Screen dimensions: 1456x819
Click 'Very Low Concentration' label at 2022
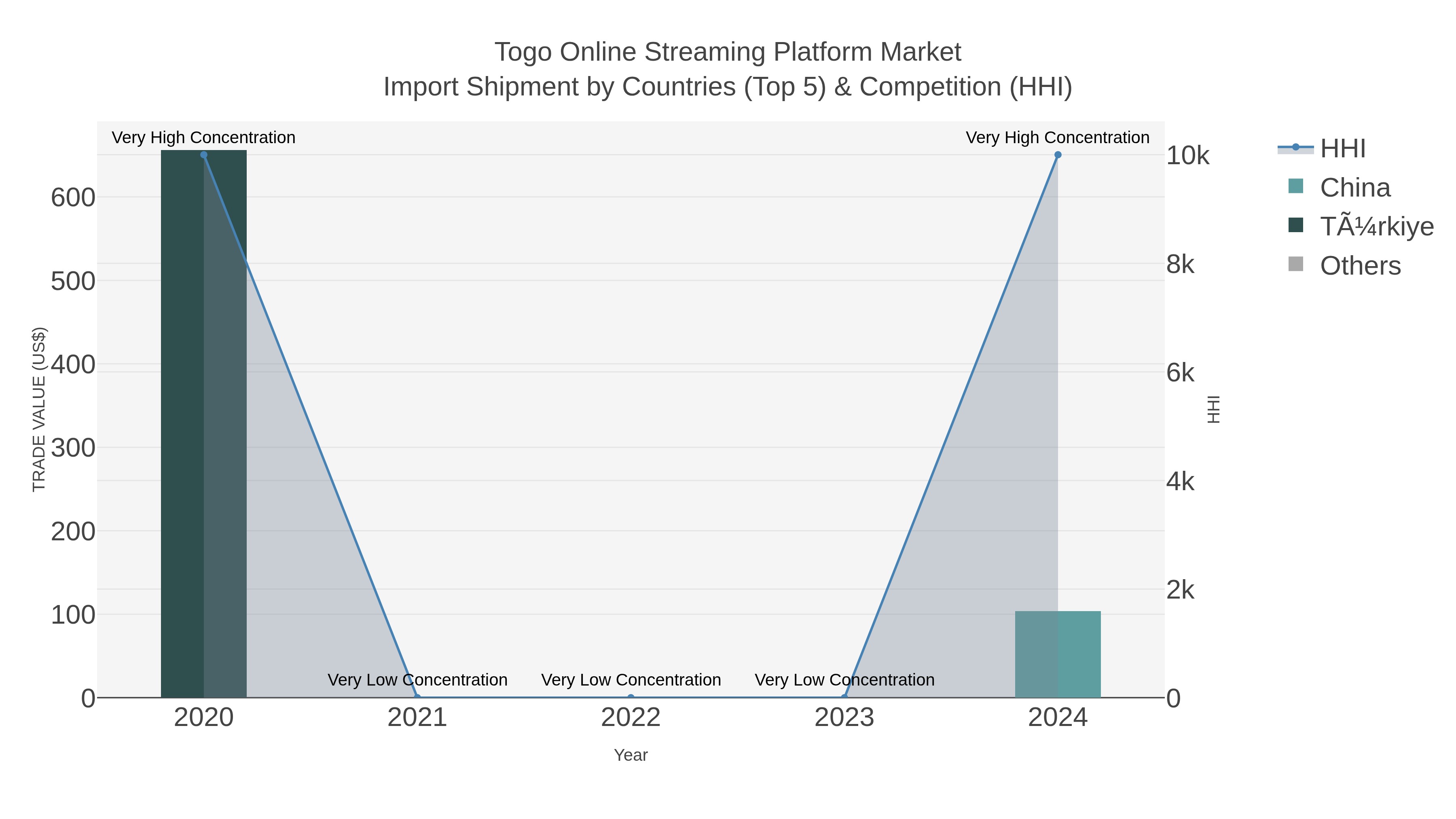click(631, 679)
